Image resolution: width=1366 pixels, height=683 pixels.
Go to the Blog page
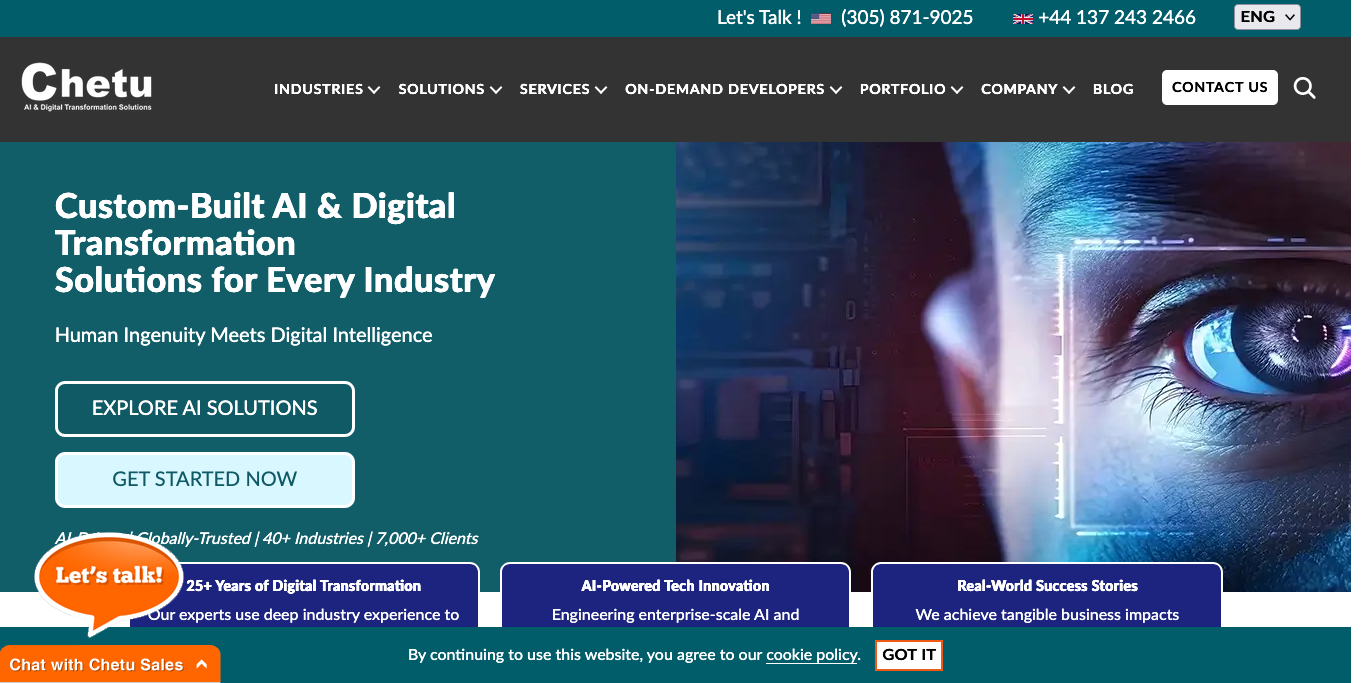[1113, 89]
